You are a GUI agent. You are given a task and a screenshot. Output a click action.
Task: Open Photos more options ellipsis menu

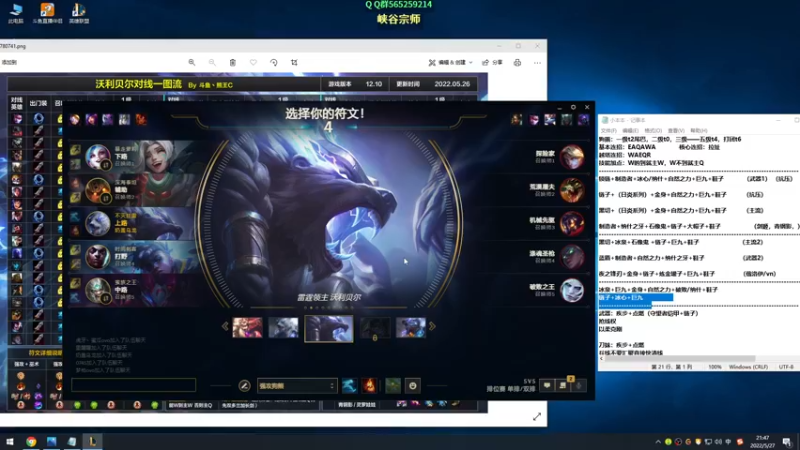[537, 62]
